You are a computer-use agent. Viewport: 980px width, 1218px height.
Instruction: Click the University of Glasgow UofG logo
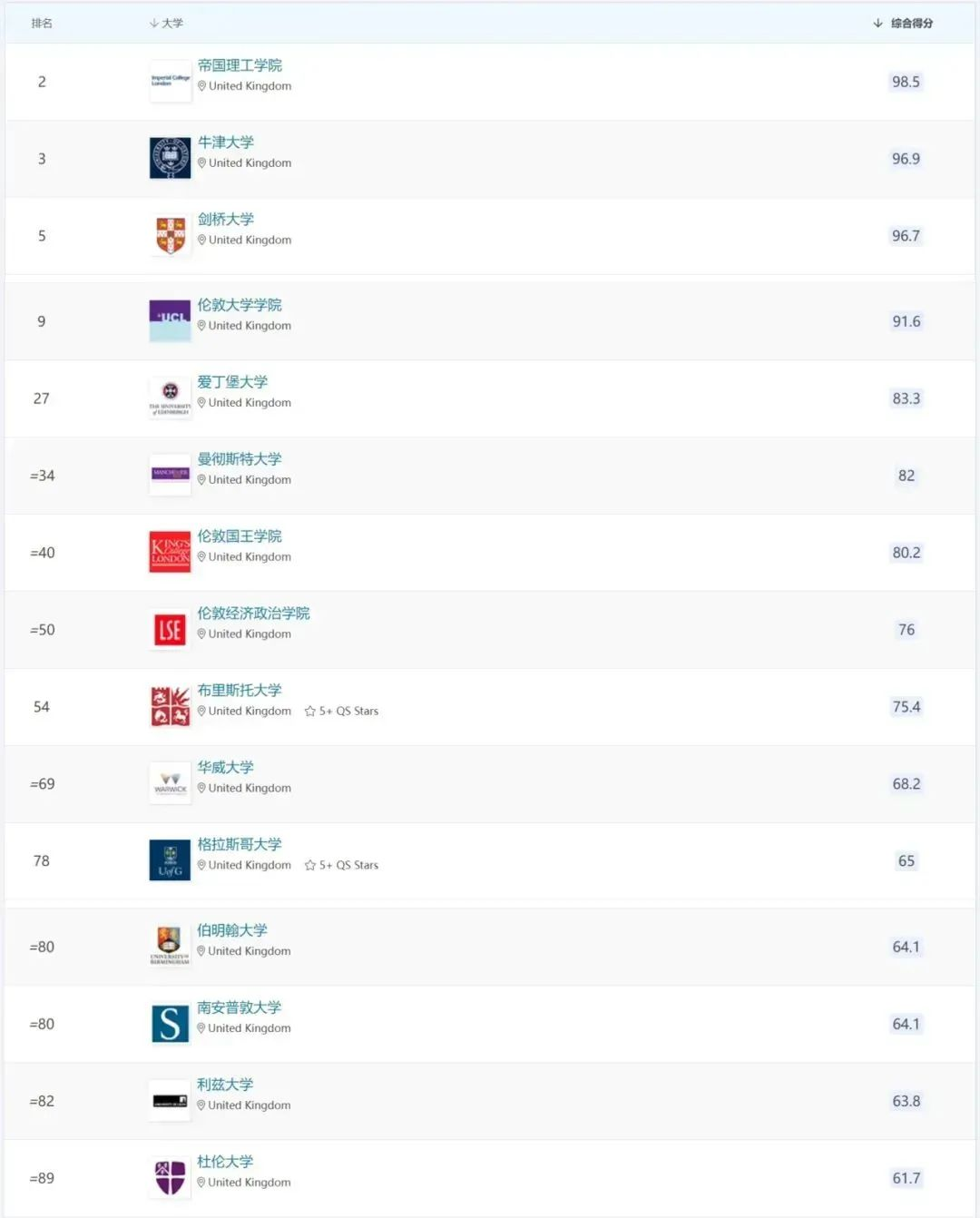171,860
